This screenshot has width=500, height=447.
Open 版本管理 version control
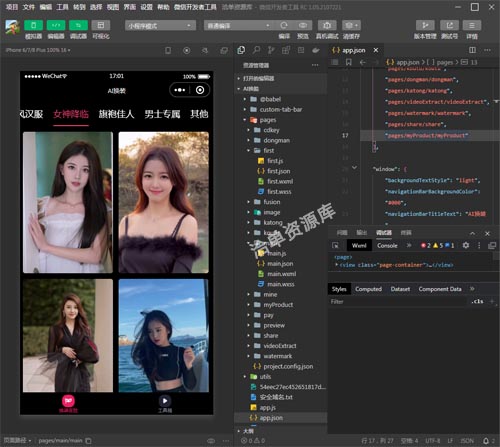click(425, 25)
